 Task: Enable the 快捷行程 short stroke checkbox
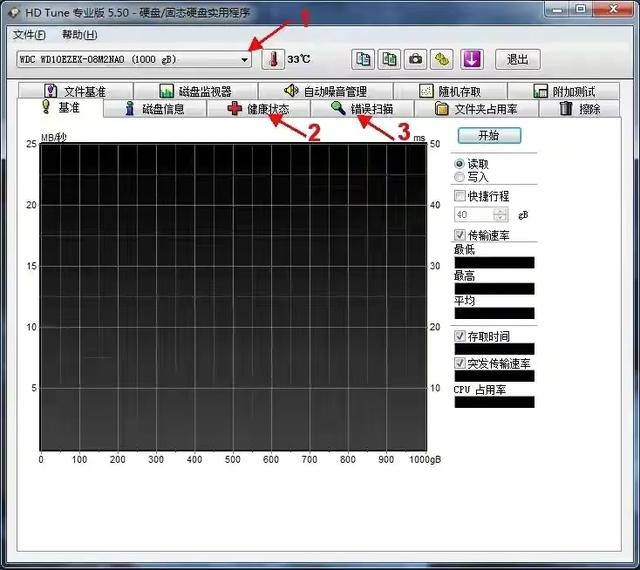pos(460,196)
